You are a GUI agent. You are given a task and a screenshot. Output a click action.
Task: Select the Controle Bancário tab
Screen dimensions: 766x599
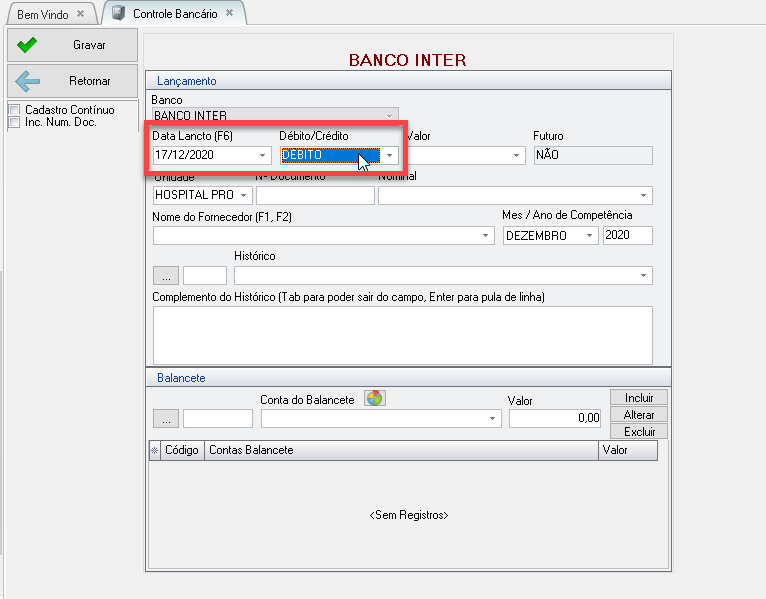point(175,14)
